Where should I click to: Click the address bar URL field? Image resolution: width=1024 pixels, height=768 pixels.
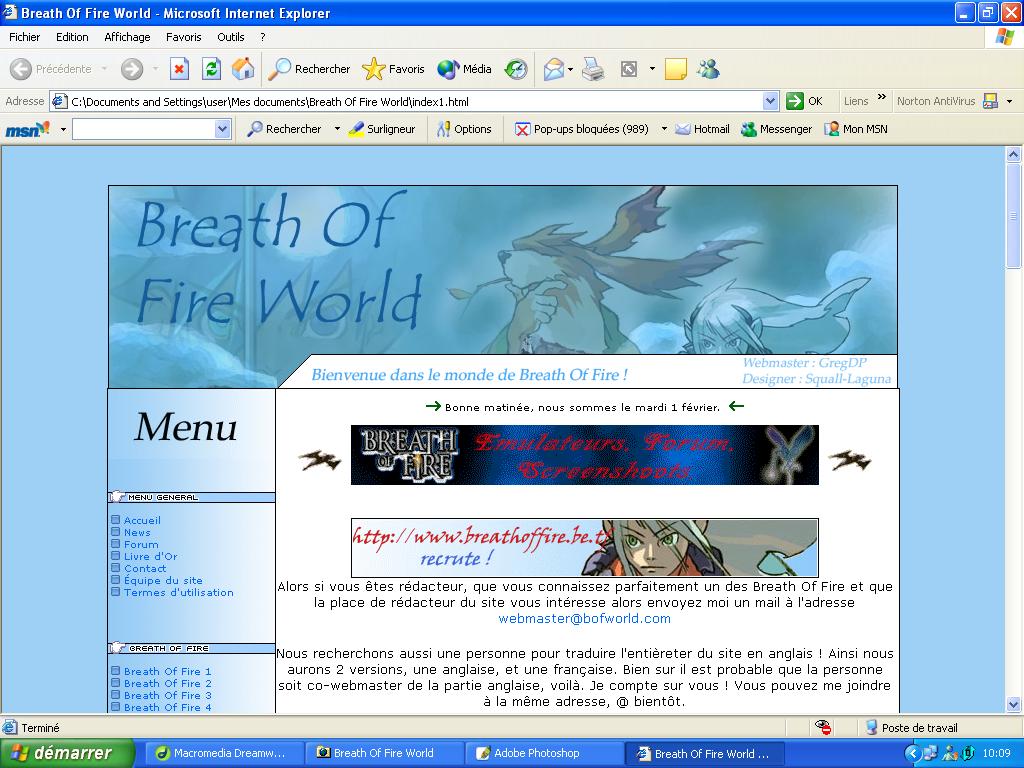coord(415,101)
